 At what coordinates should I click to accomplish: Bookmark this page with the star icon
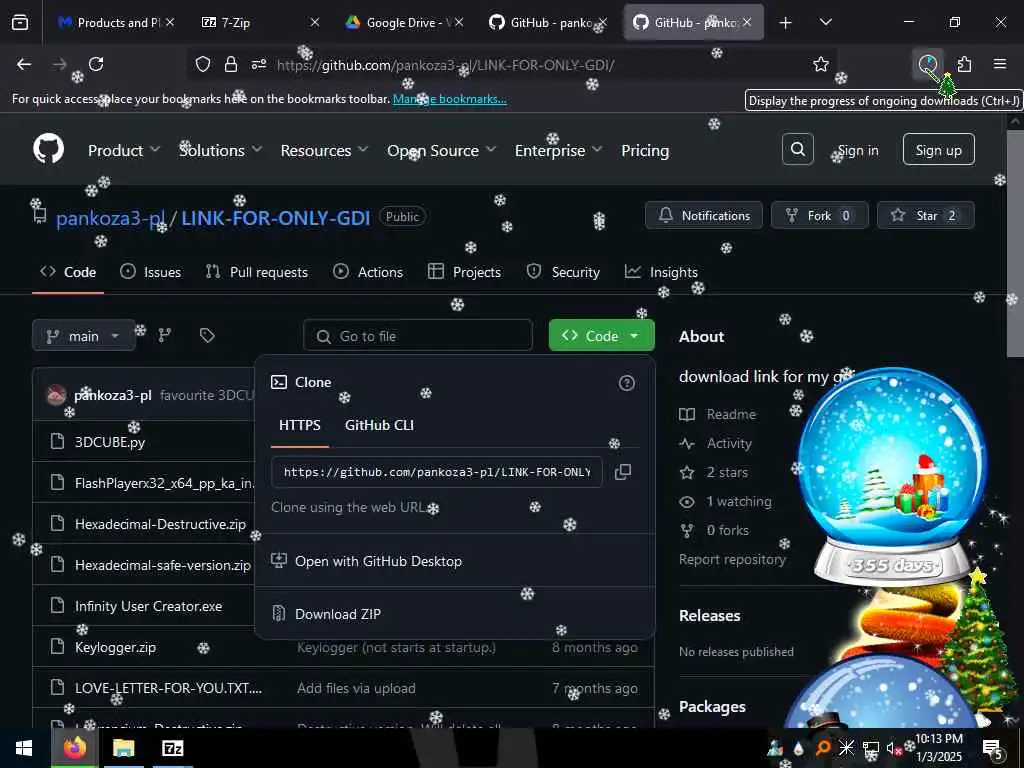(821, 64)
